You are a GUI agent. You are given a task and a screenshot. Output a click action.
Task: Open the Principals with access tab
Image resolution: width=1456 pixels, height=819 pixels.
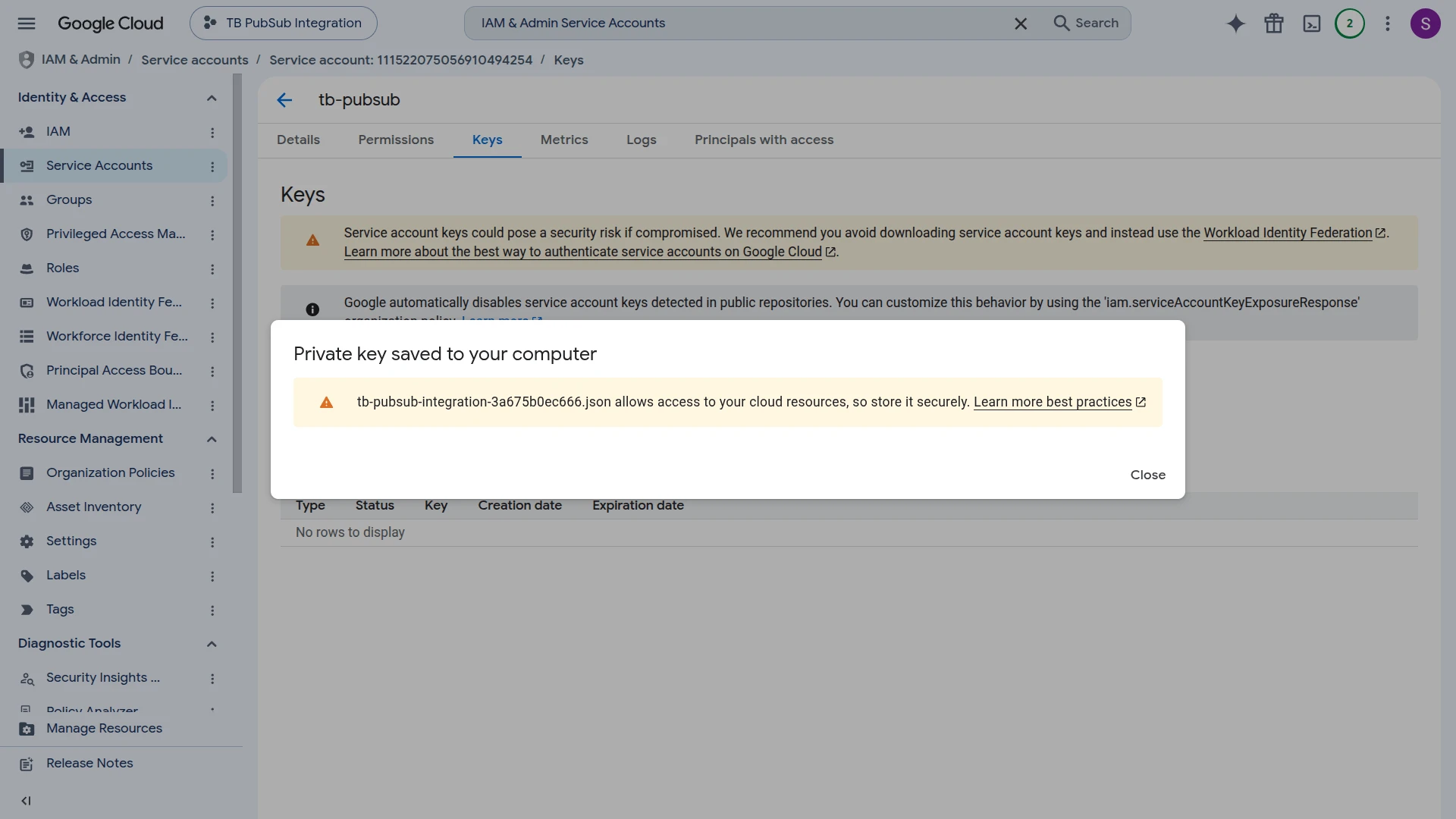point(764,140)
